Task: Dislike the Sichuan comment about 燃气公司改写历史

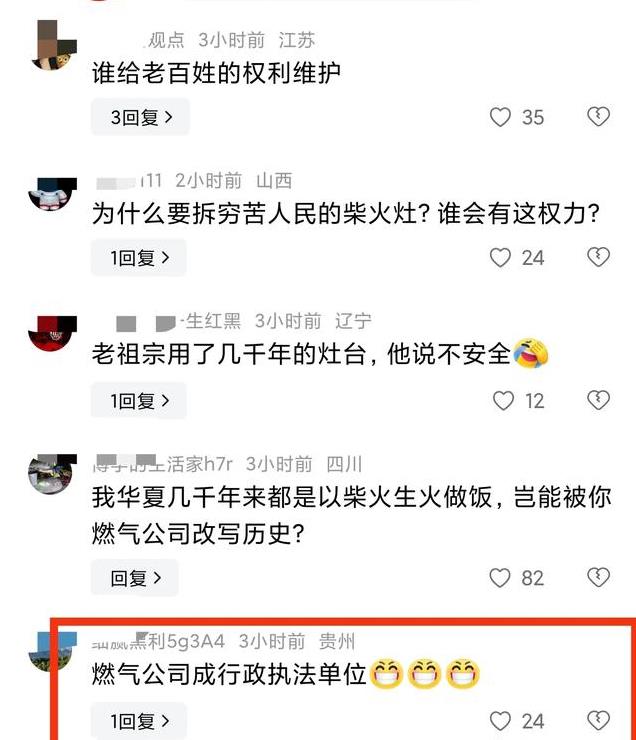Action: tap(599, 577)
